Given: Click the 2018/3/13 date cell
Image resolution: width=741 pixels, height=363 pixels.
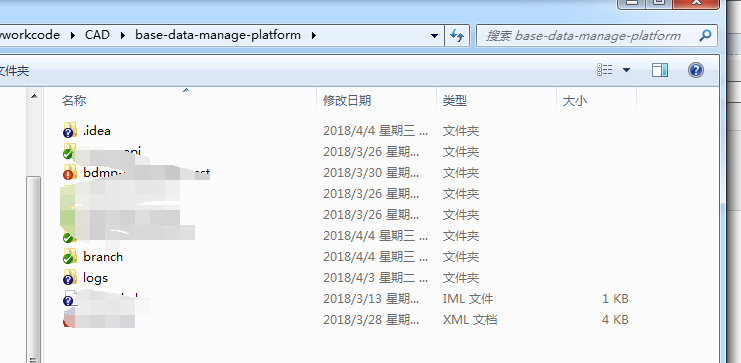Looking at the screenshot, I should [371, 298].
